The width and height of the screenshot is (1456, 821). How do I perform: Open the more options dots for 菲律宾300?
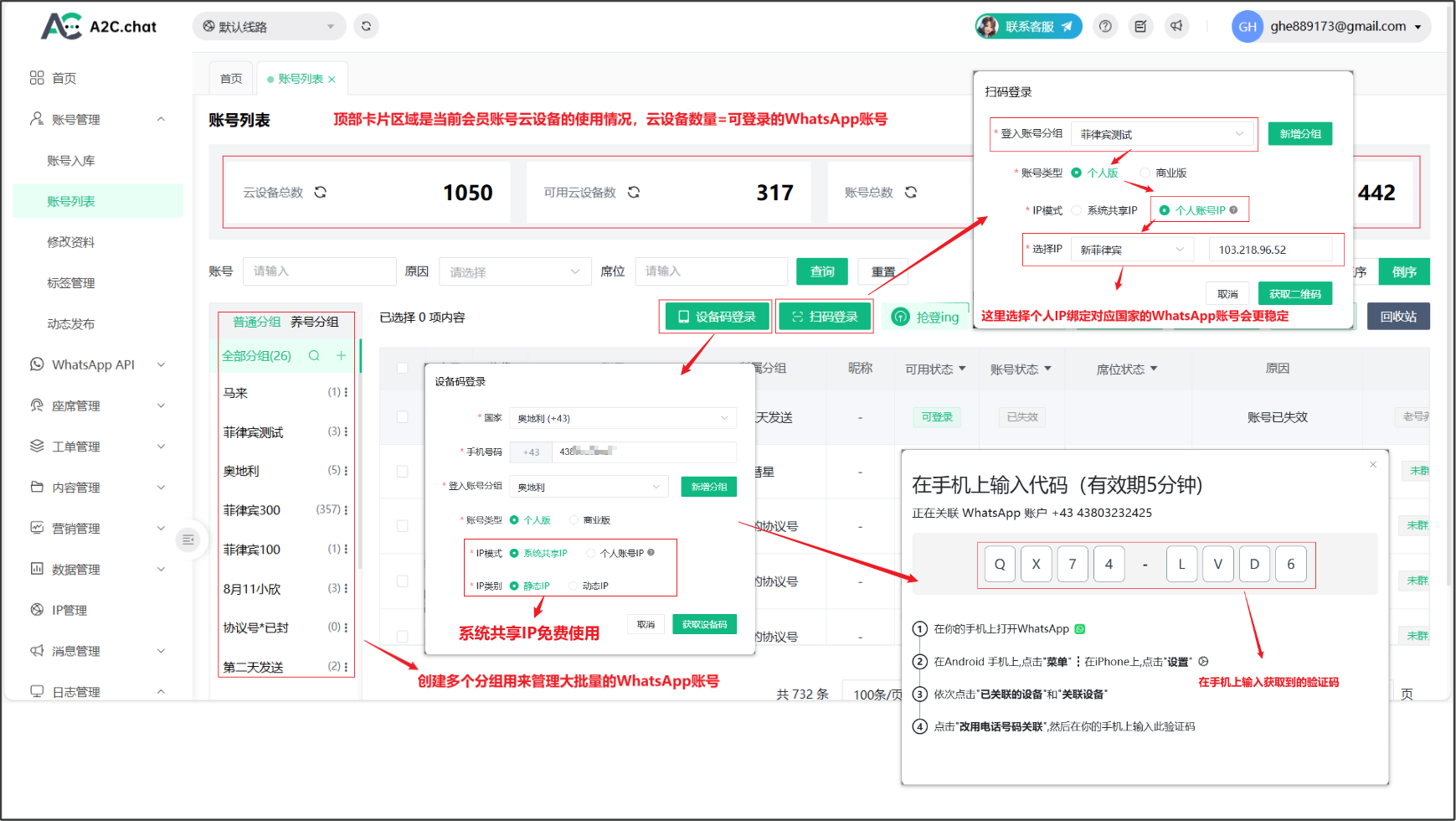(x=346, y=509)
